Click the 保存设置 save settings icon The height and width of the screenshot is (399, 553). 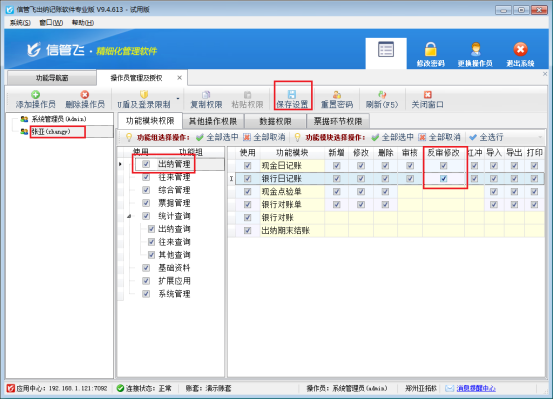(x=292, y=94)
